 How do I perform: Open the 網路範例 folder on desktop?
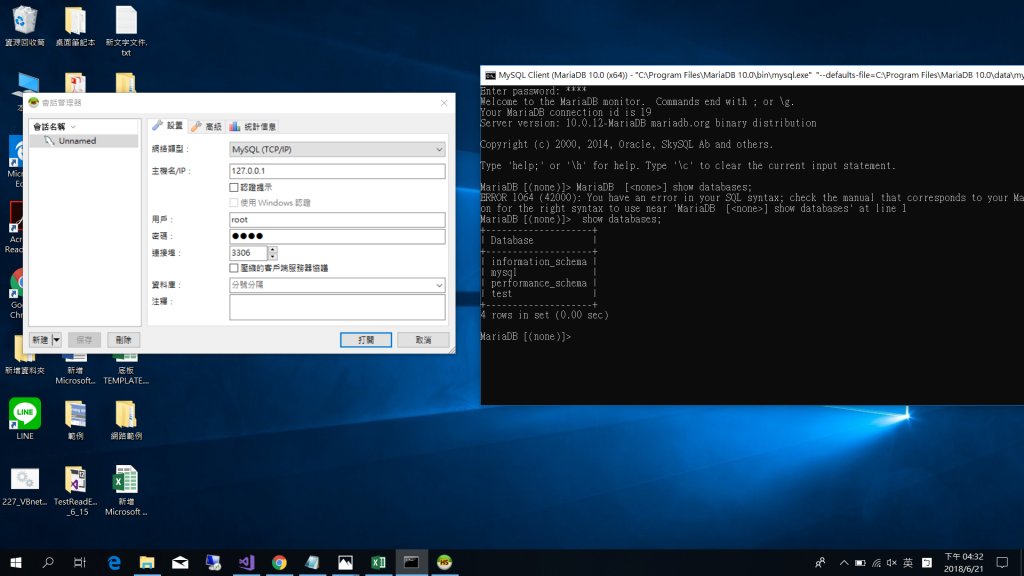pyautogui.click(x=126, y=420)
